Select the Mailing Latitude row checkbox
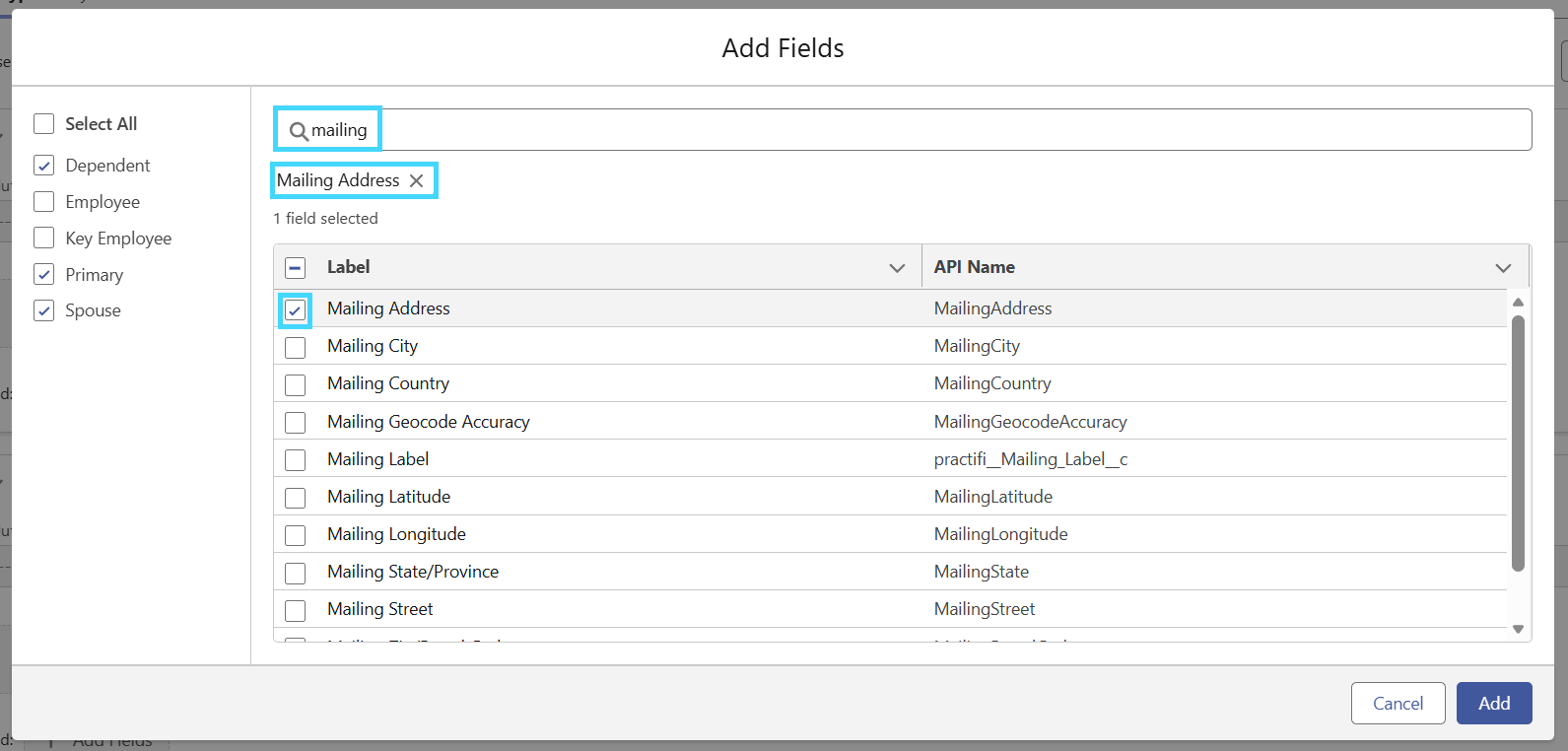The height and width of the screenshot is (751, 1568). coord(296,497)
